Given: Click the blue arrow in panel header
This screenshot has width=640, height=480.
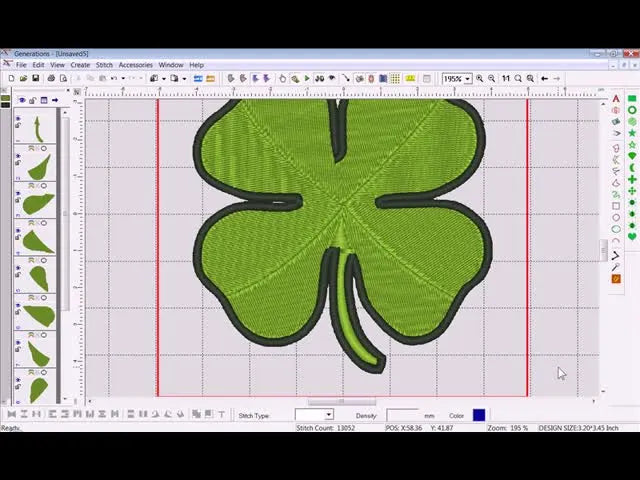Looking at the screenshot, I should pyautogui.click(x=55, y=100).
